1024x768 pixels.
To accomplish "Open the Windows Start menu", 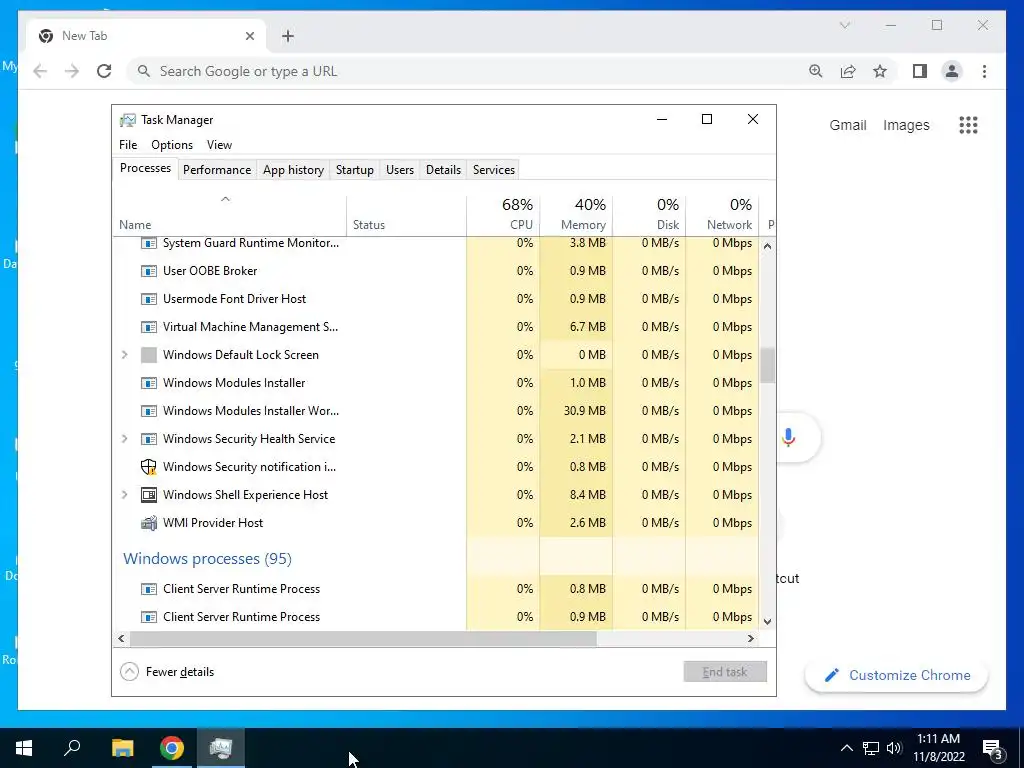I will [x=24, y=748].
